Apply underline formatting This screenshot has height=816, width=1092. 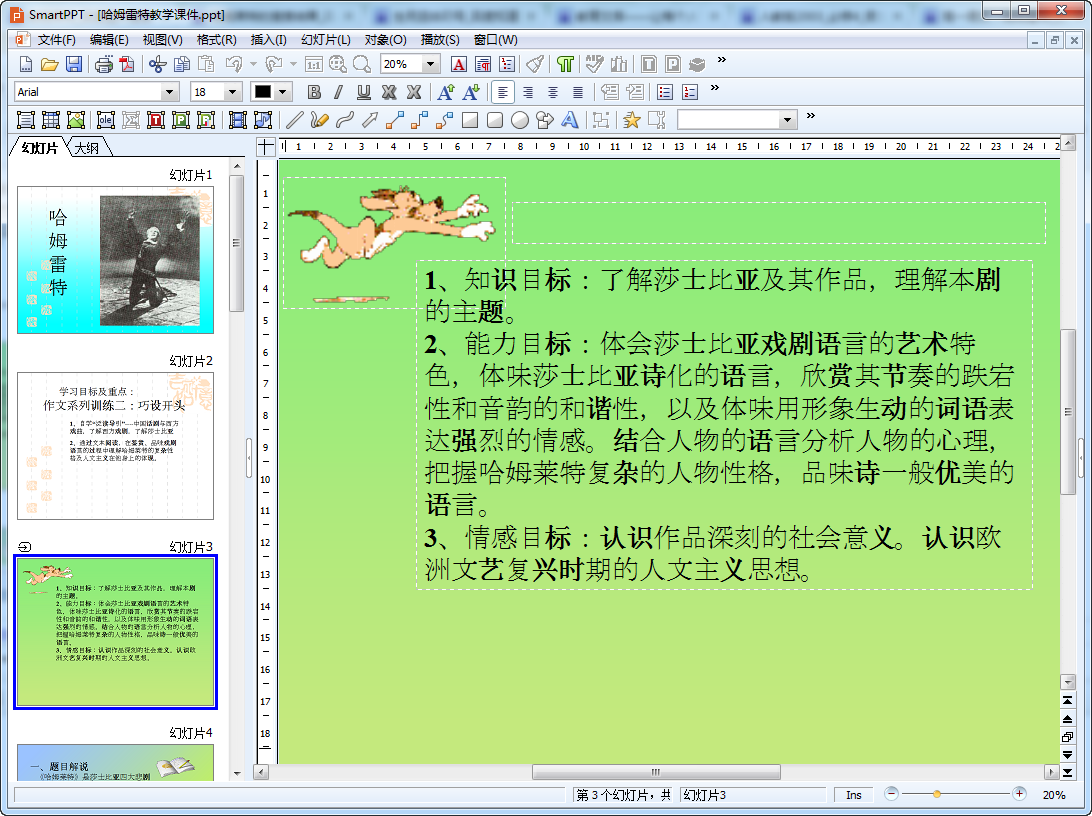point(364,92)
